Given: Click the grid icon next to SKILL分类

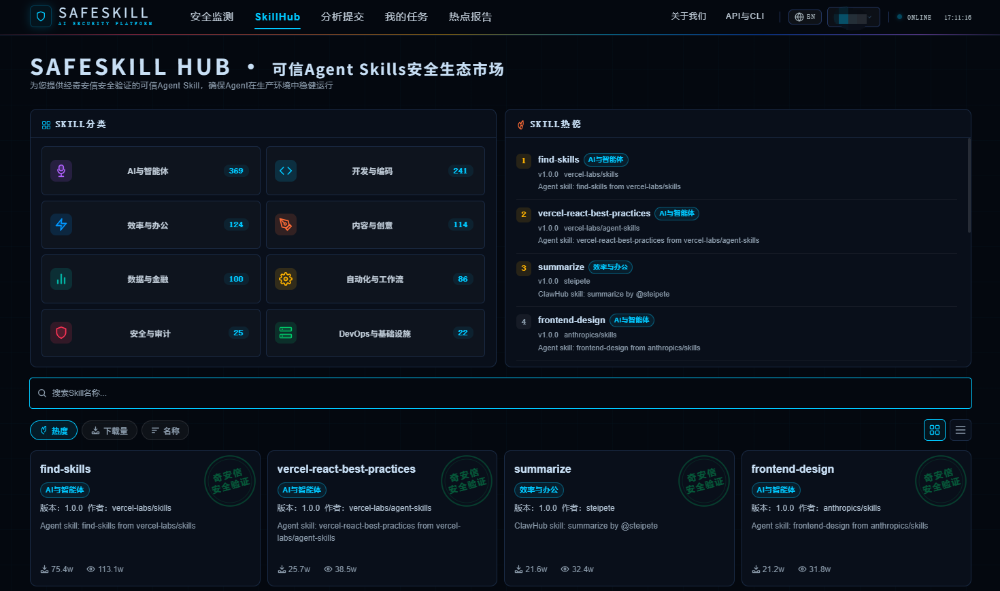Looking at the screenshot, I should point(44,123).
